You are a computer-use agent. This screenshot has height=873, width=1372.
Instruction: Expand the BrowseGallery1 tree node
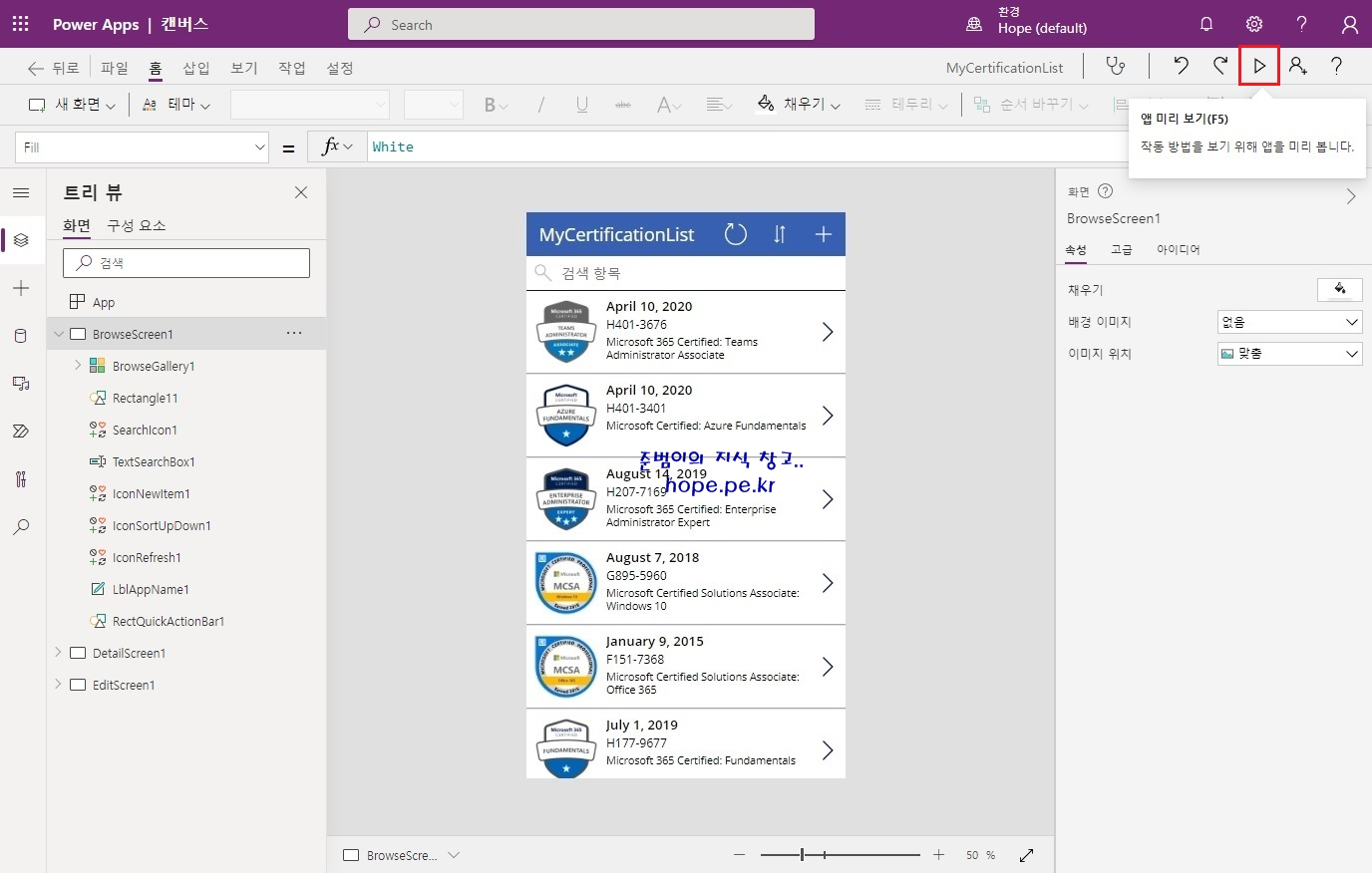(78, 366)
